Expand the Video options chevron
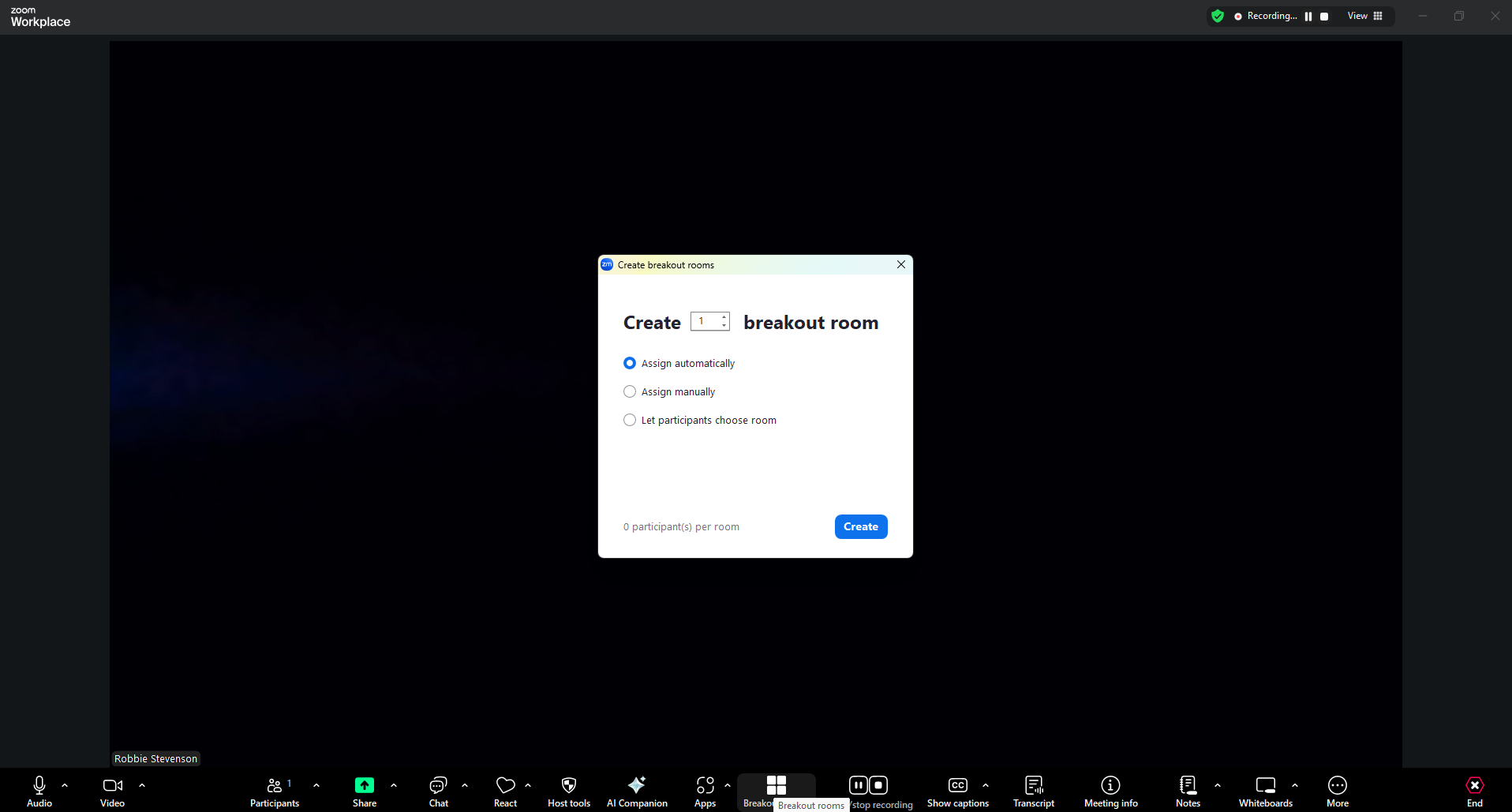1512x812 pixels. (142, 785)
